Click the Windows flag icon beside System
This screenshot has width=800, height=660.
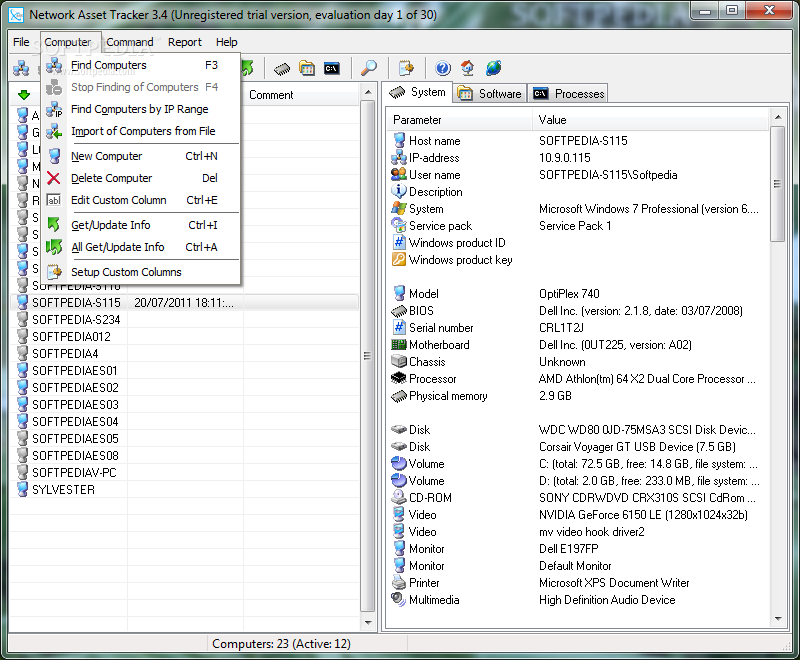399,209
